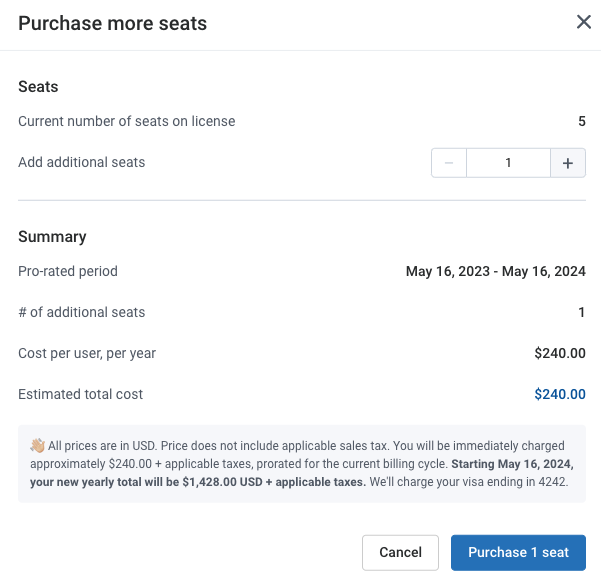The width and height of the screenshot is (601, 588).
Task: Click the pro-rated period date range
Action: tap(496, 271)
